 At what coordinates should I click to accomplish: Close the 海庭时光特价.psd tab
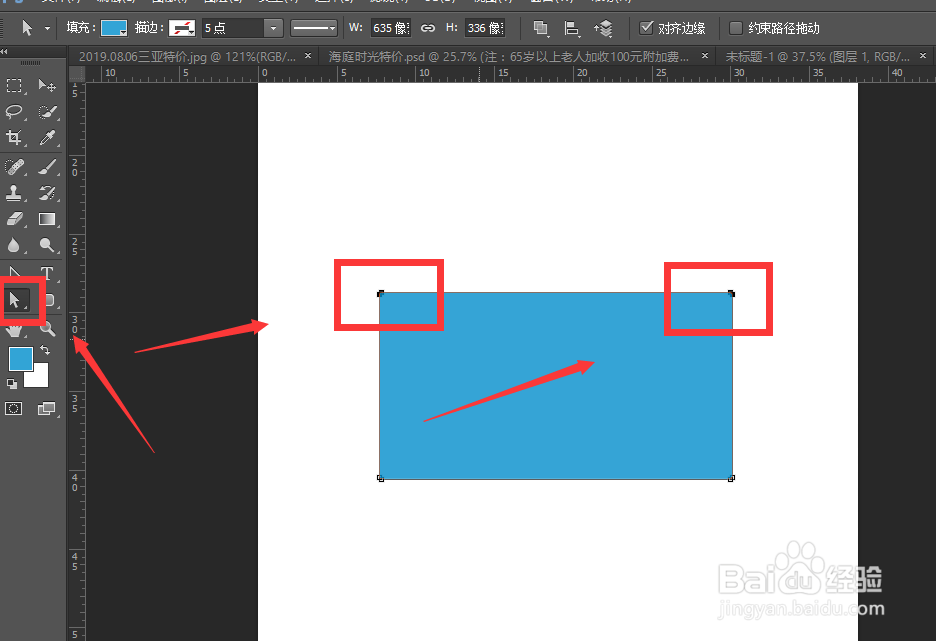click(x=705, y=56)
